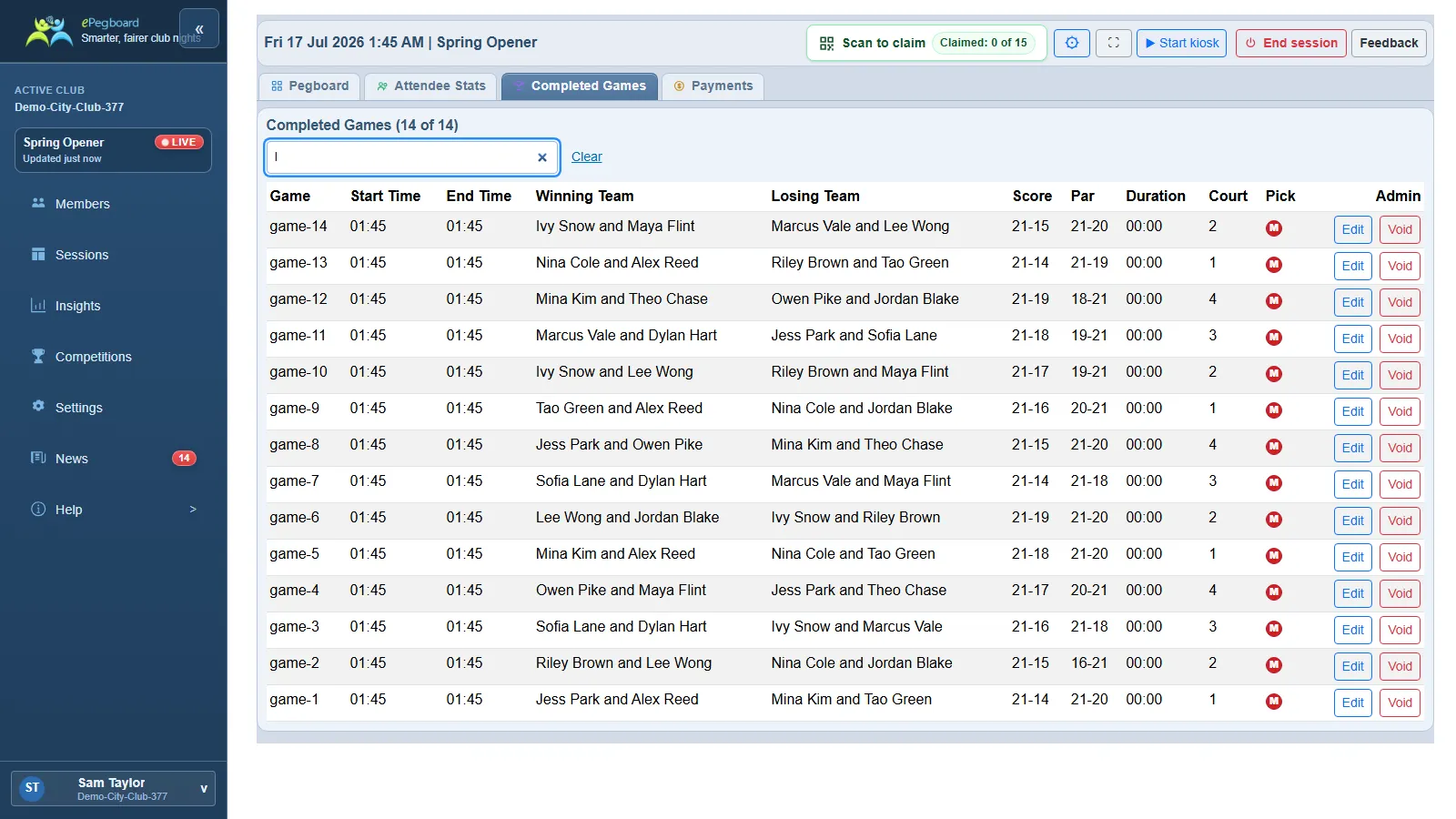
Task: Edit game-1
Action: tap(1353, 703)
